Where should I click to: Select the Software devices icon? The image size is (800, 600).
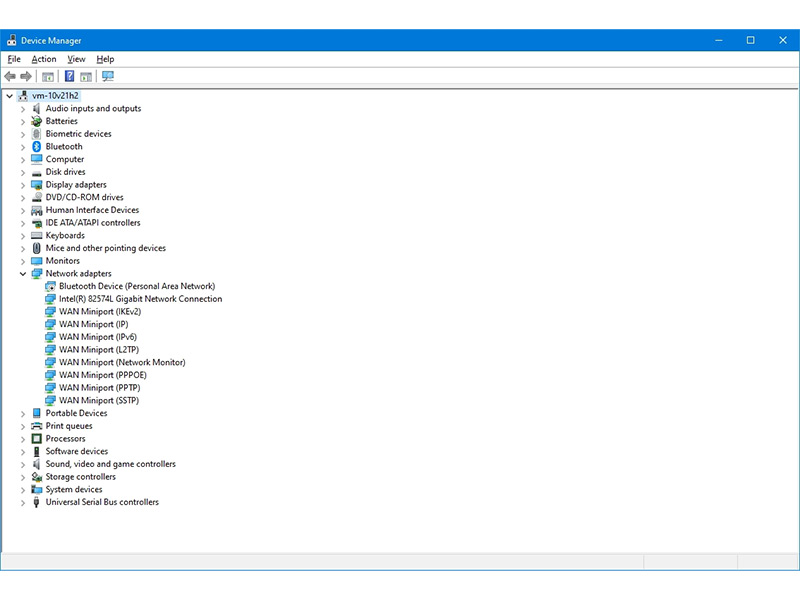click(36, 452)
